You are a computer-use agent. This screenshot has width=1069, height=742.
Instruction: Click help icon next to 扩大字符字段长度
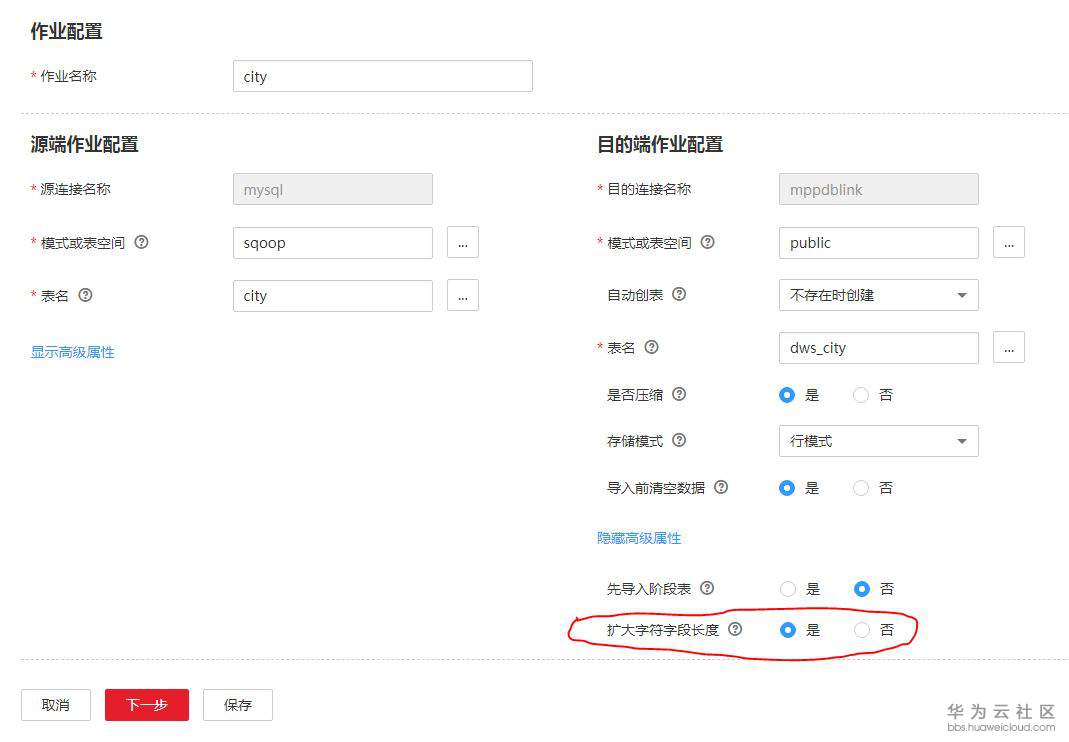(x=735, y=629)
